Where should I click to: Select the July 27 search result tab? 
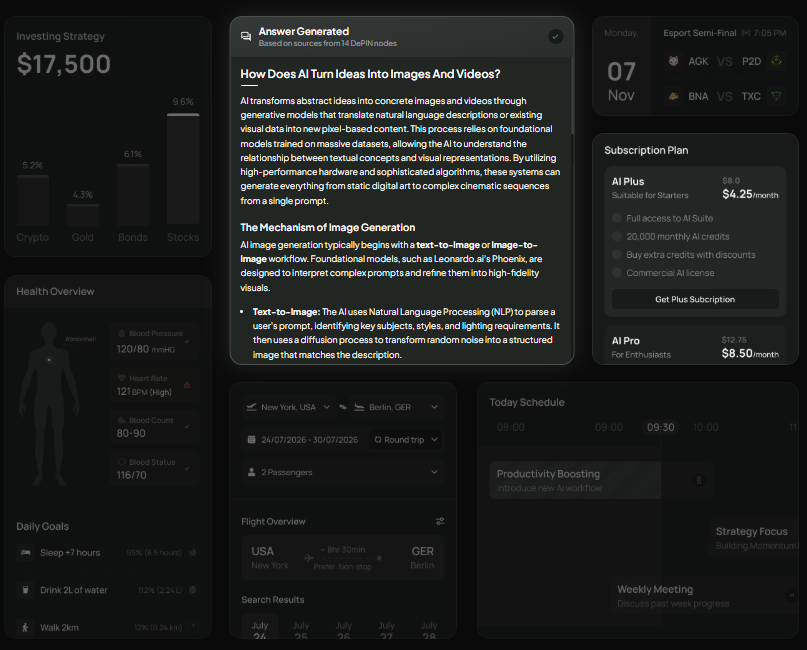point(386,628)
